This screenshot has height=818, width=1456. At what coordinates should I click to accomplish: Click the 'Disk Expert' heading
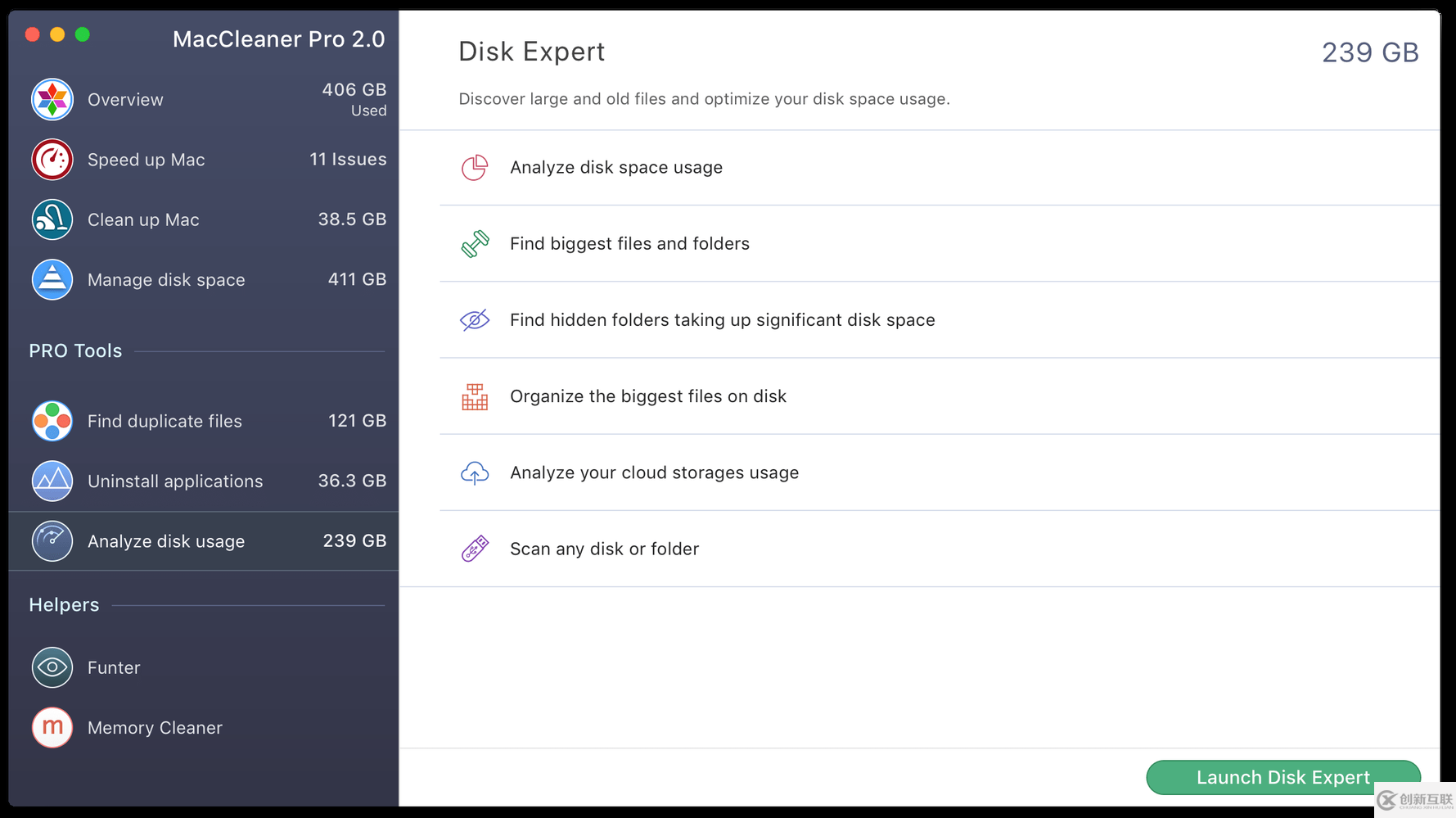click(532, 52)
